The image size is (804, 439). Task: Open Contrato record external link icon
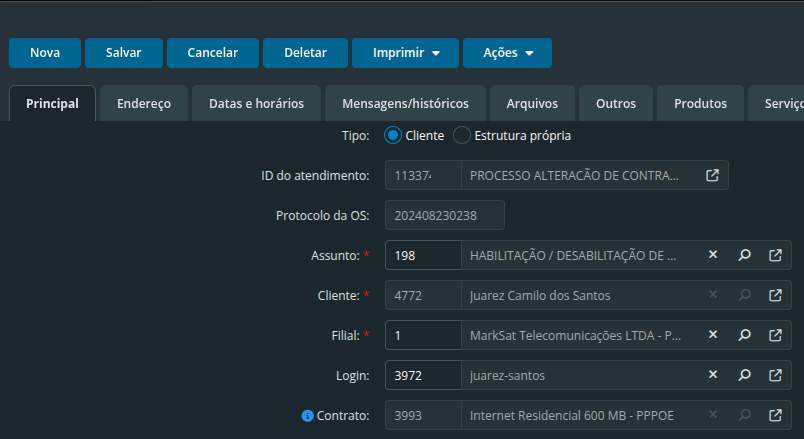coord(775,415)
